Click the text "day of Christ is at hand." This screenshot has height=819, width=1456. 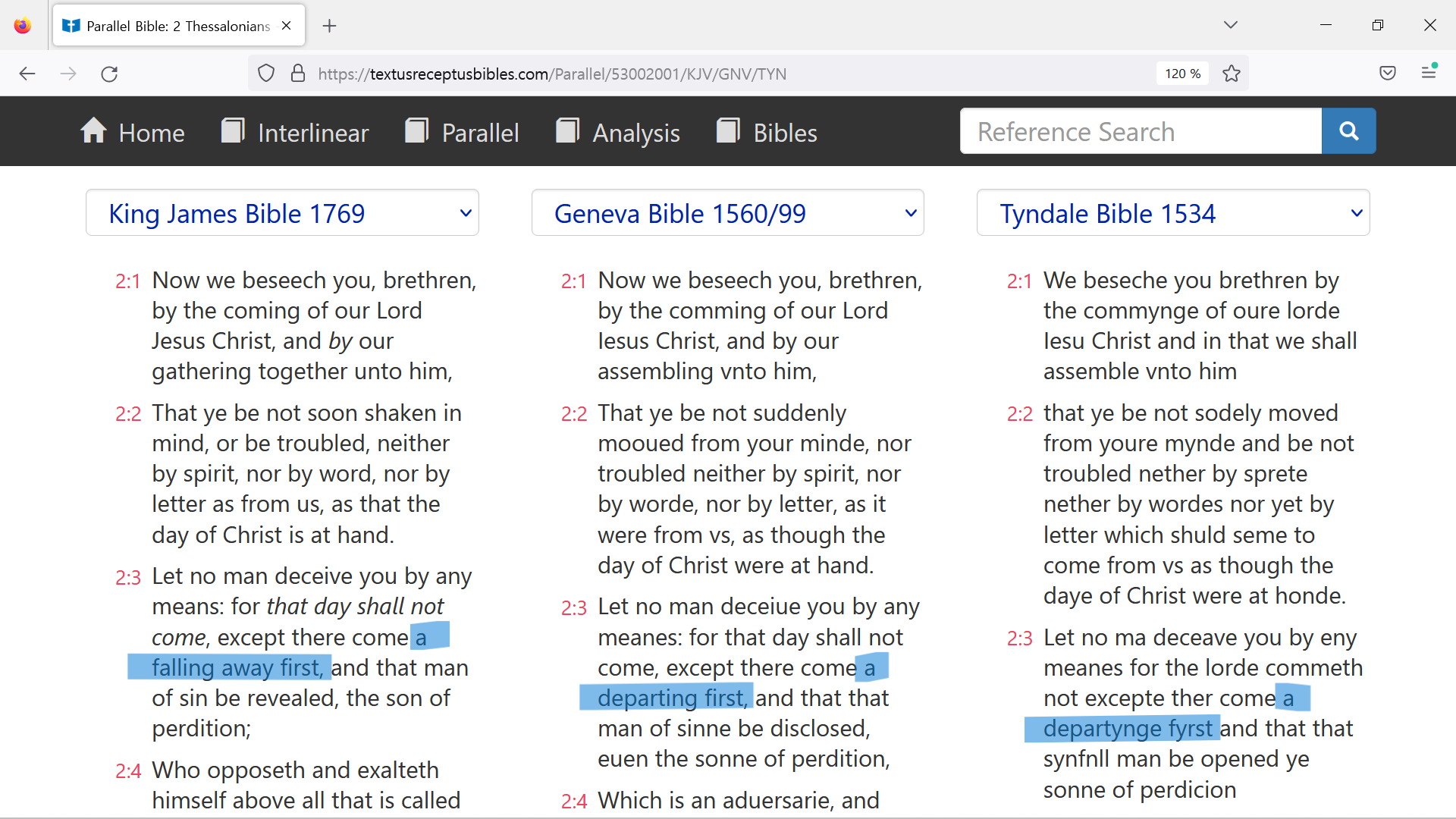coord(273,535)
